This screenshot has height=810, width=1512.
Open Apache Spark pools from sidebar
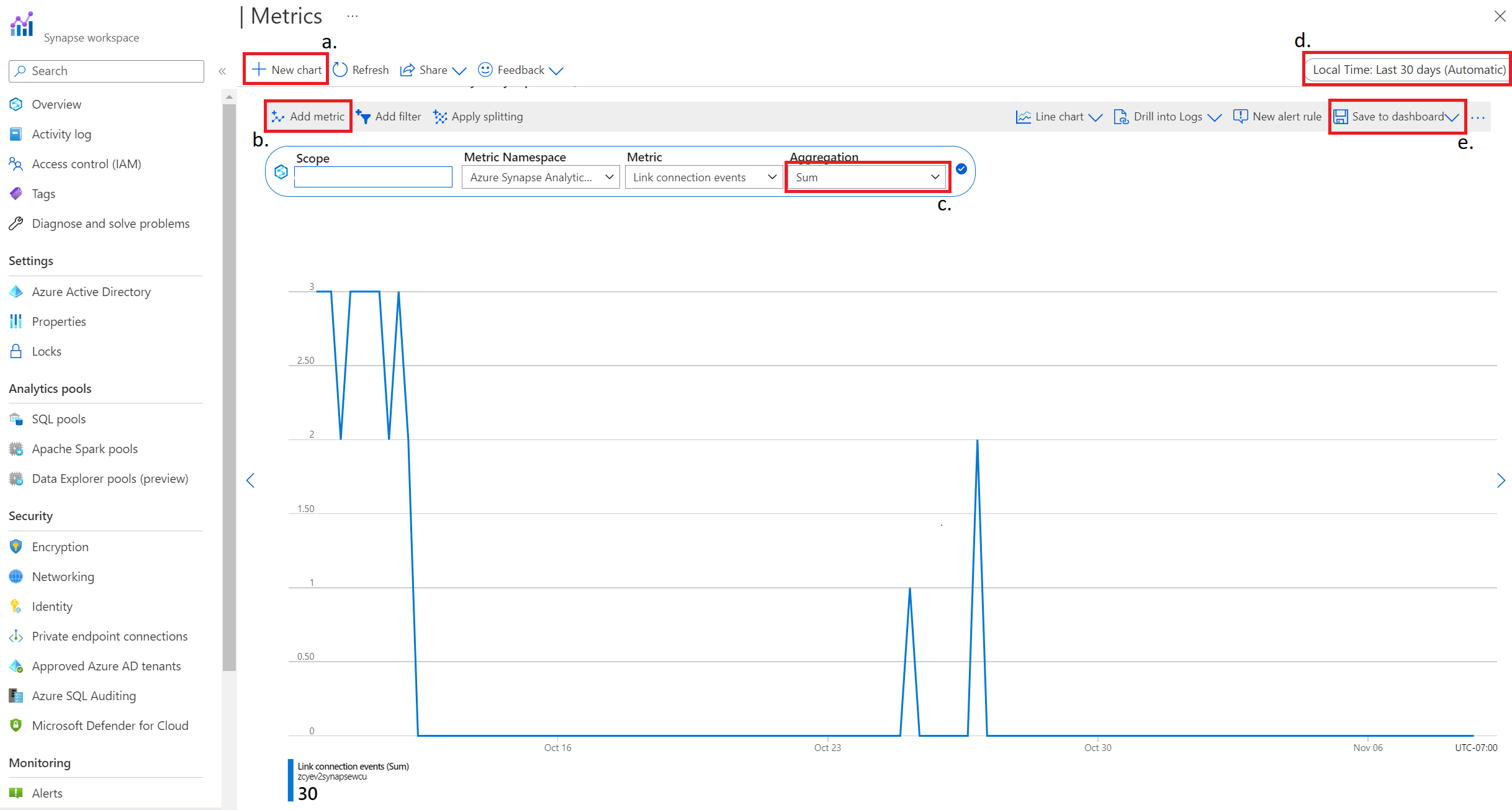click(x=84, y=449)
